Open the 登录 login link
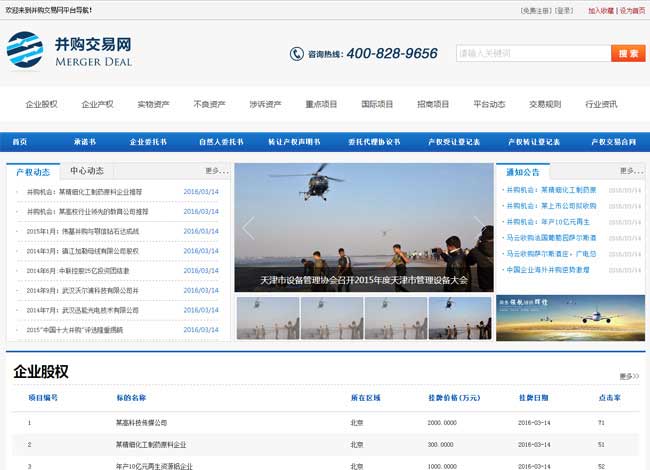 tap(563, 11)
